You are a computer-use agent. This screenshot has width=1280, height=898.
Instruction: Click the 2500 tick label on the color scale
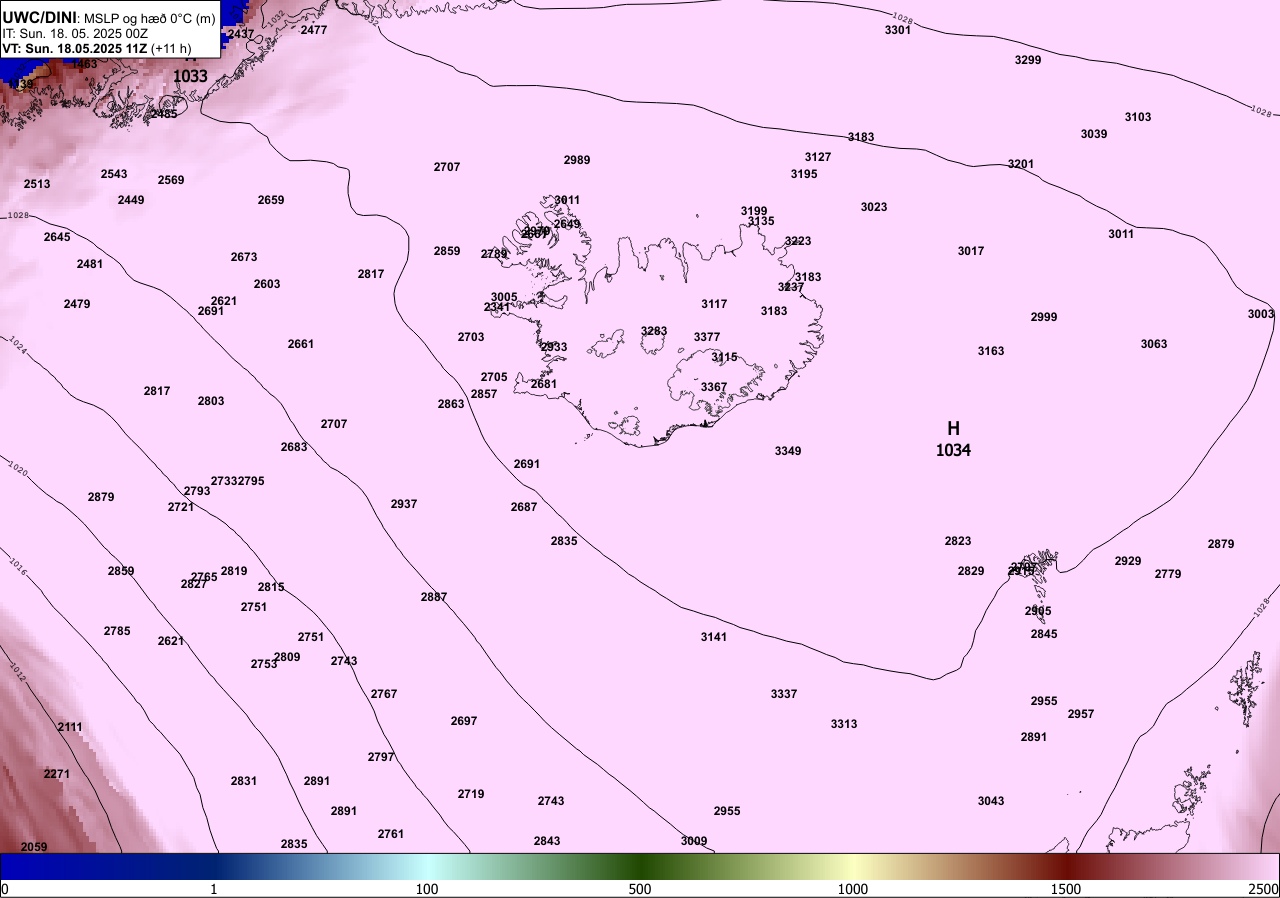pos(1263,889)
